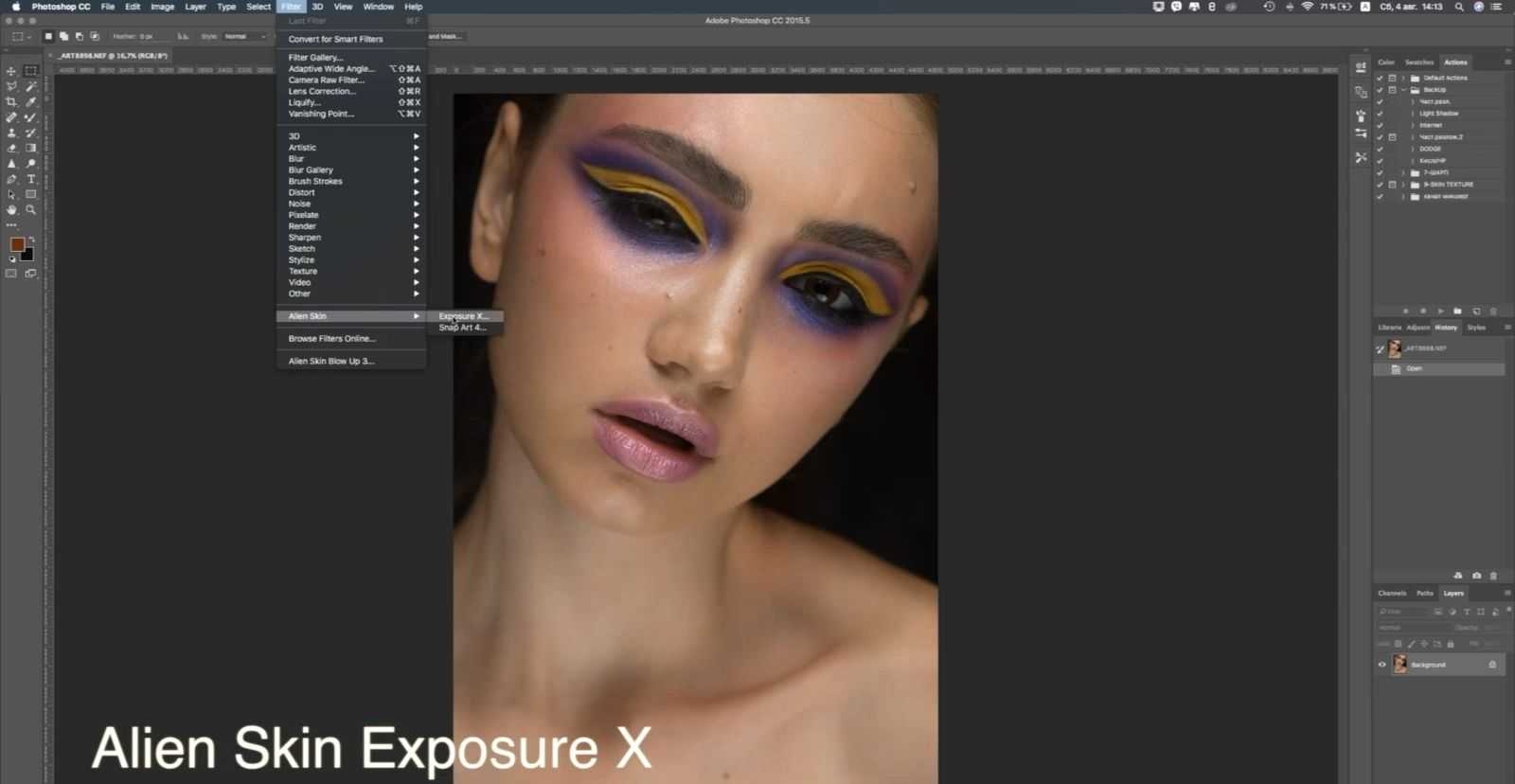Screen dimensions: 1515x784
Task: Open the Edit Toolbar three-dots menu
Action: click(x=11, y=225)
